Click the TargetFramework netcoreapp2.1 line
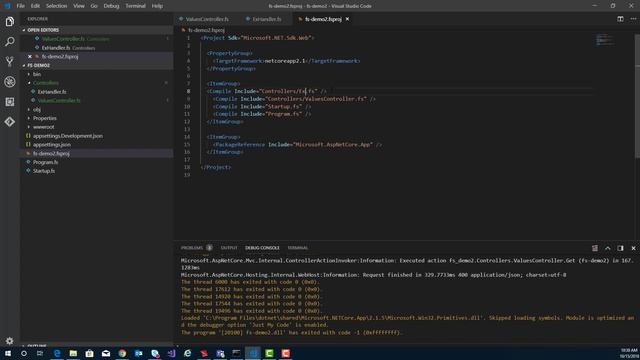The width and height of the screenshot is (640, 360). pos(287,61)
